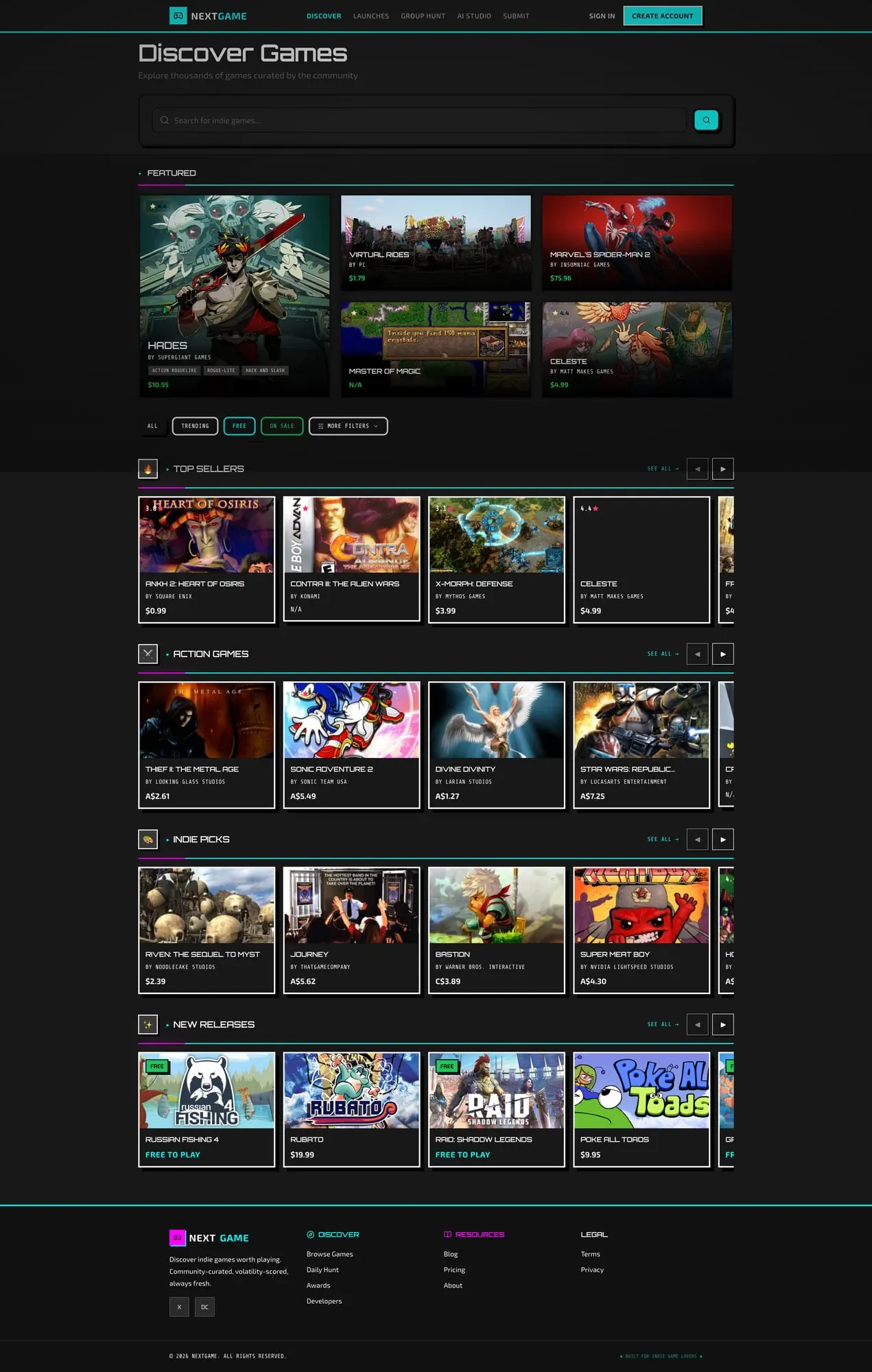Viewport: 872px width, 1372px height.
Task: Click Awards footer link
Action: 318,1286
